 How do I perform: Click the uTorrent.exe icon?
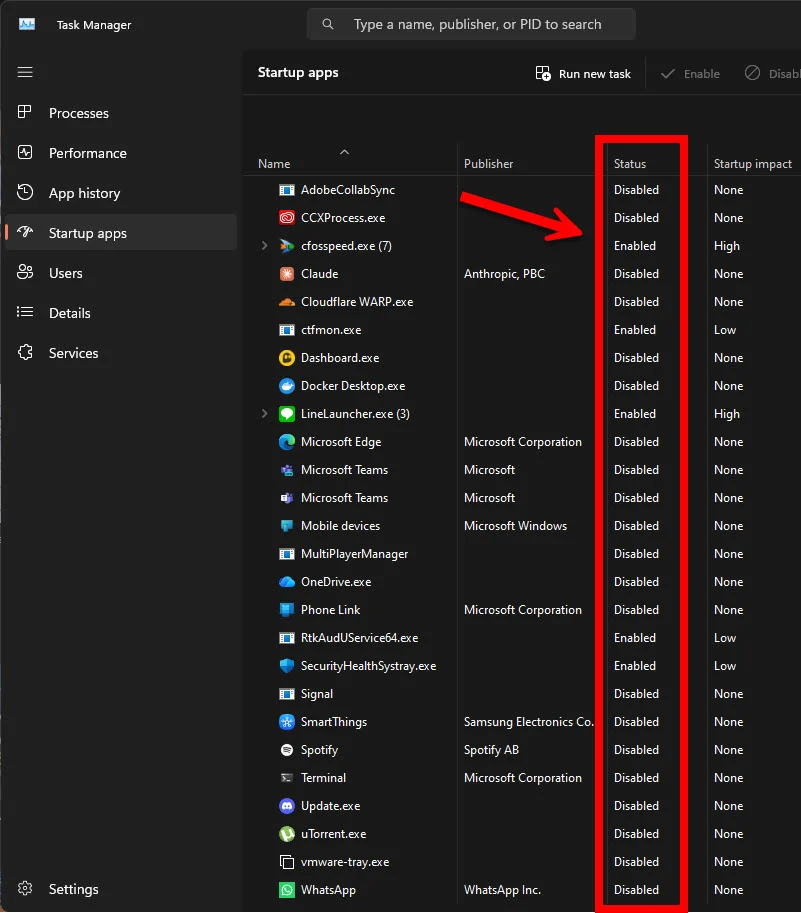coord(287,834)
